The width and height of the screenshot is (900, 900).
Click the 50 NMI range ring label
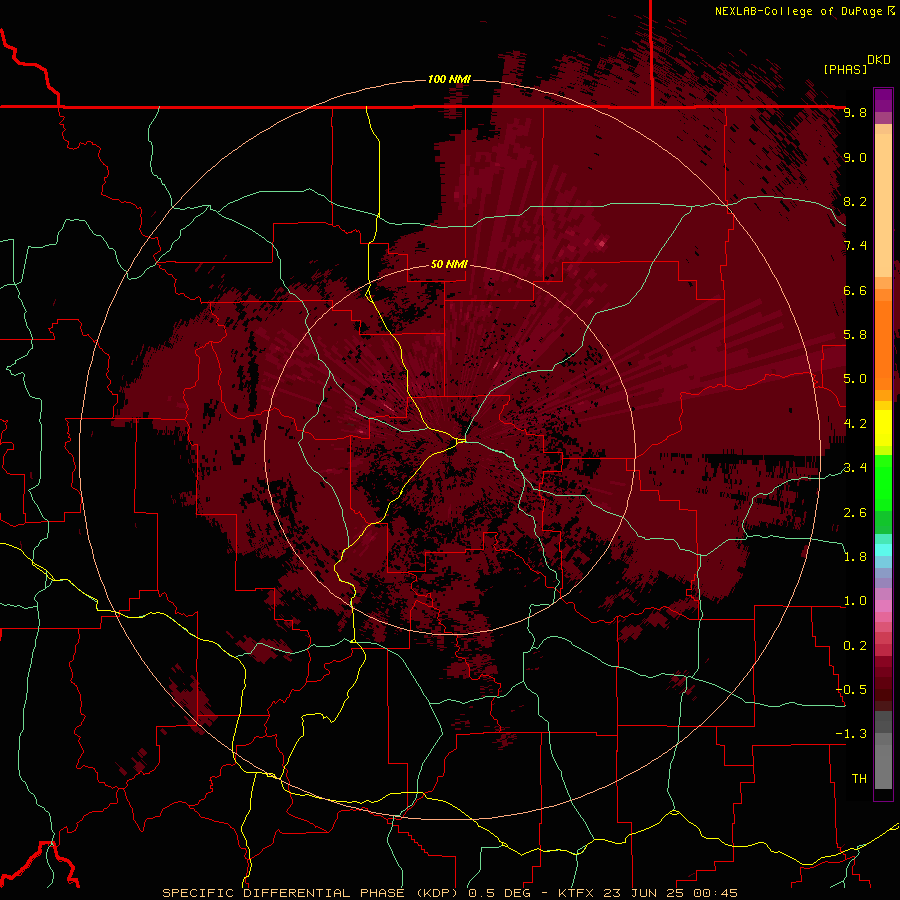[449, 264]
